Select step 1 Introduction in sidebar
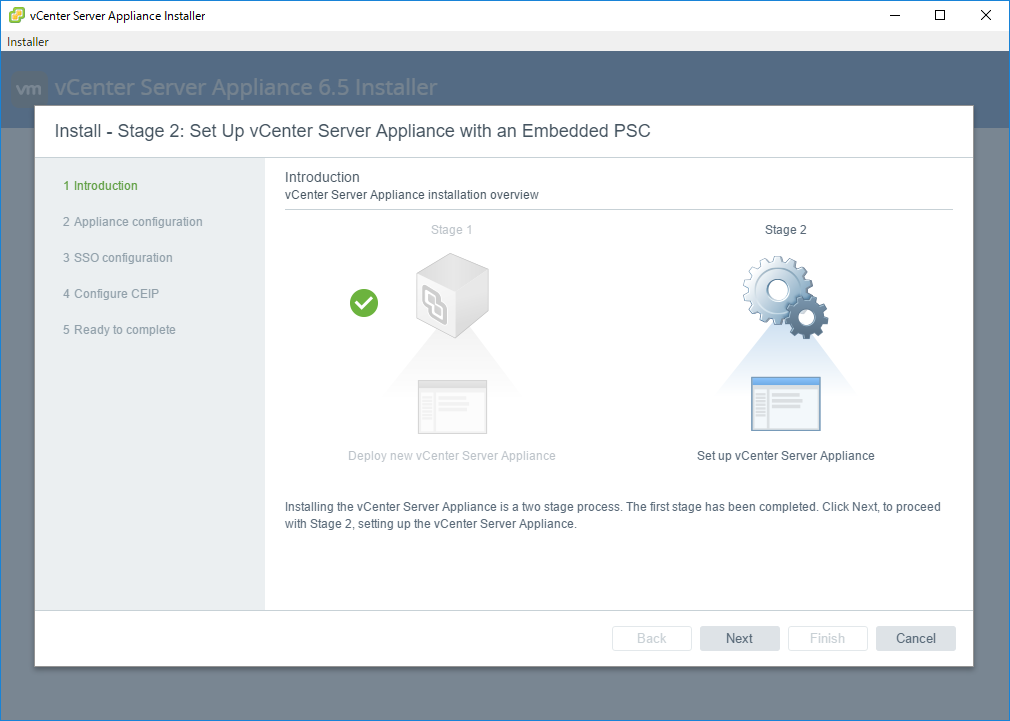This screenshot has width=1010, height=721. [x=100, y=186]
